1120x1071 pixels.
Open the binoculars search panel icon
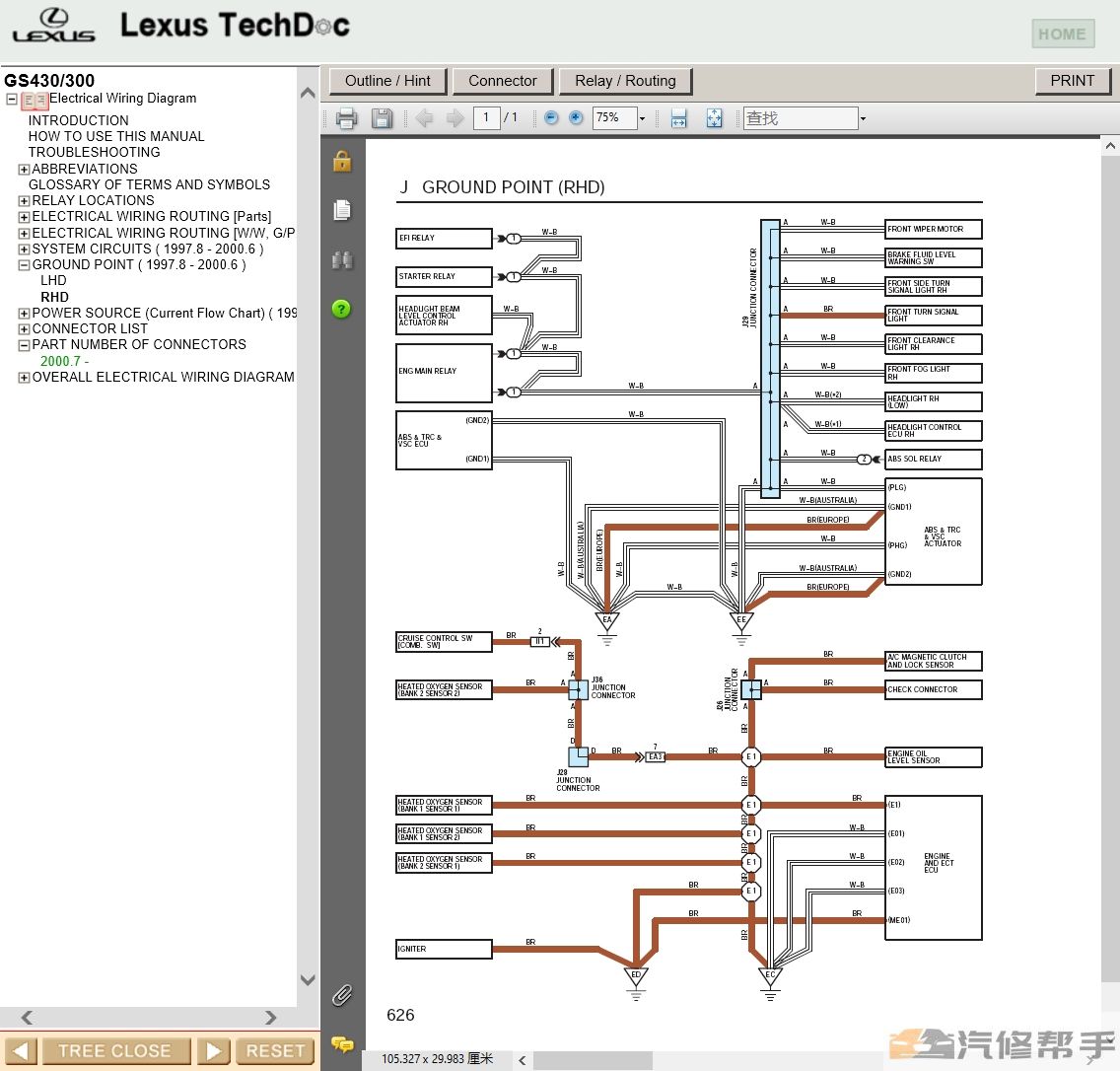[x=342, y=260]
